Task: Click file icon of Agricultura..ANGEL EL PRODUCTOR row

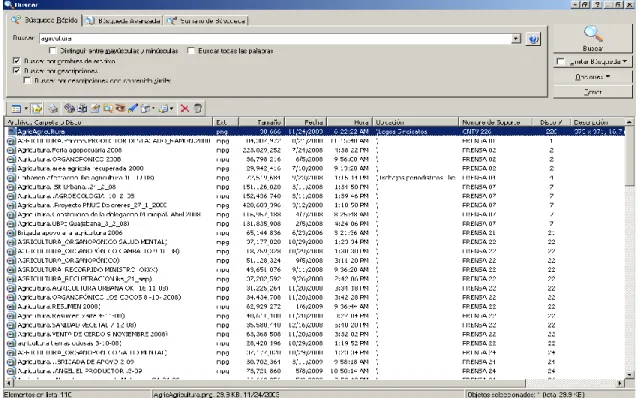Action: 11,371
